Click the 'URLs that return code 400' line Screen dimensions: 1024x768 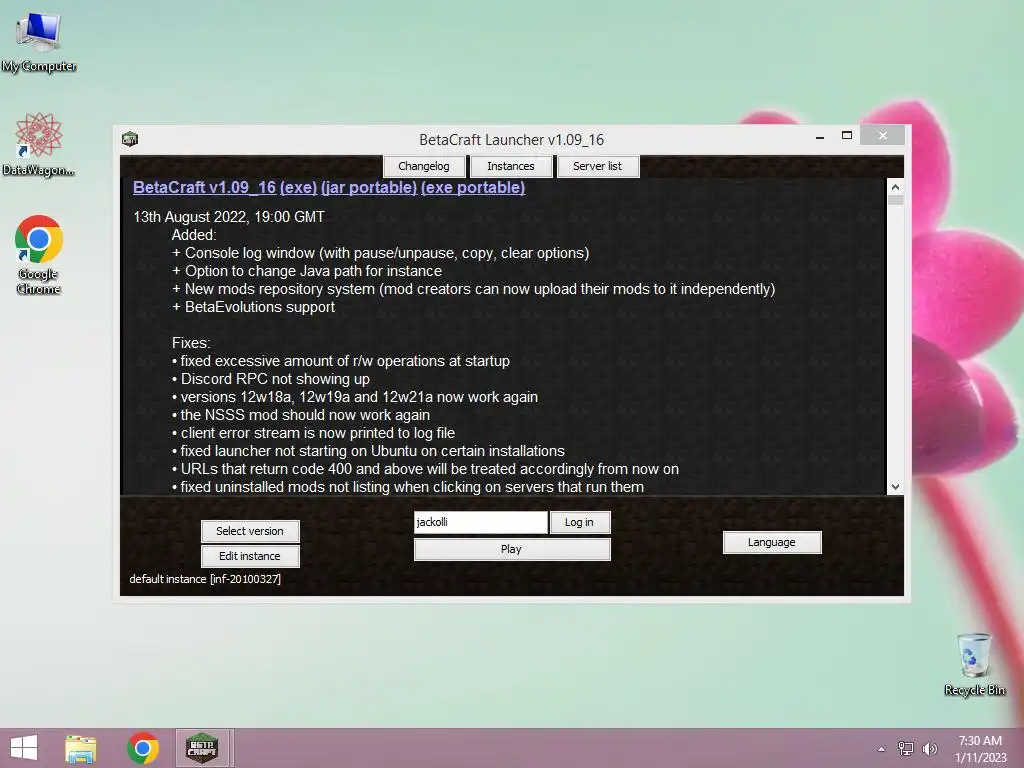tap(426, 469)
